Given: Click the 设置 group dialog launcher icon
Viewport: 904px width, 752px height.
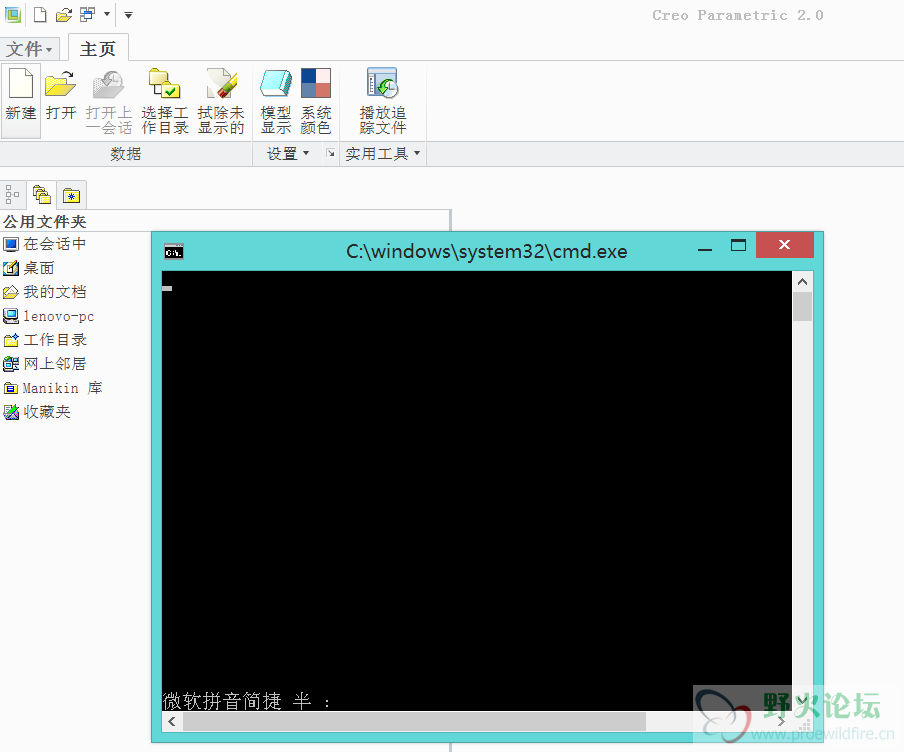Looking at the screenshot, I should point(330,153).
